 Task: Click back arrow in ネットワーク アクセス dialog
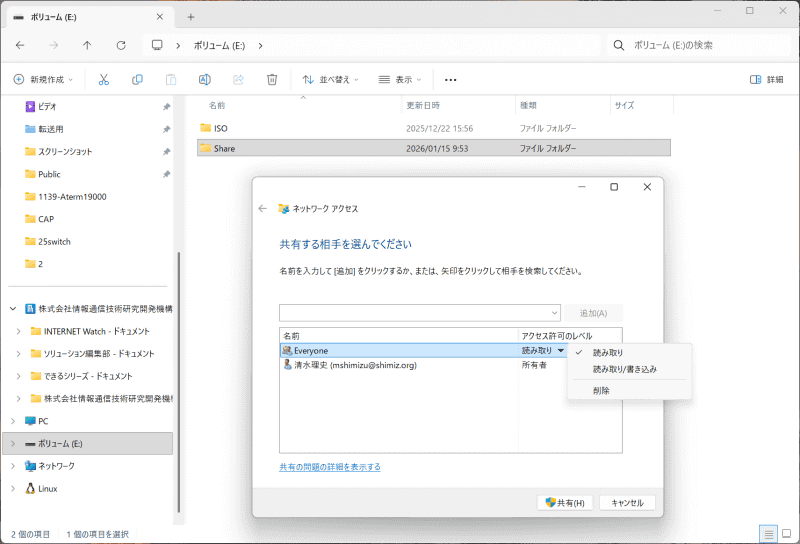tap(263, 208)
